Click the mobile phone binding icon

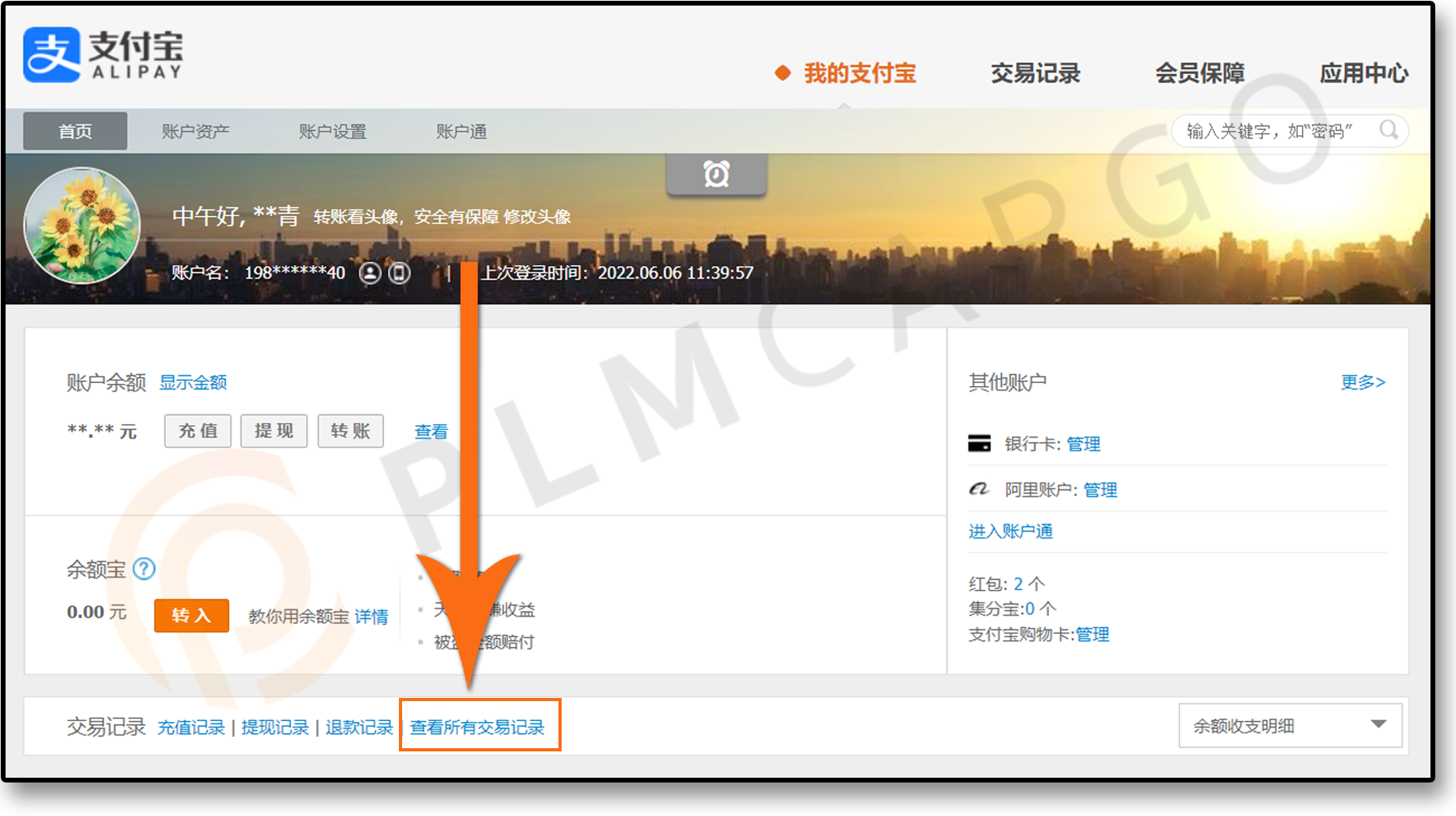coord(399,273)
